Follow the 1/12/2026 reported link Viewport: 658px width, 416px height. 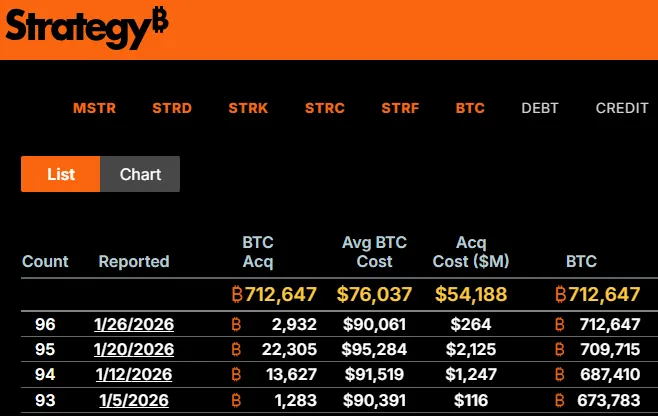[x=134, y=374]
